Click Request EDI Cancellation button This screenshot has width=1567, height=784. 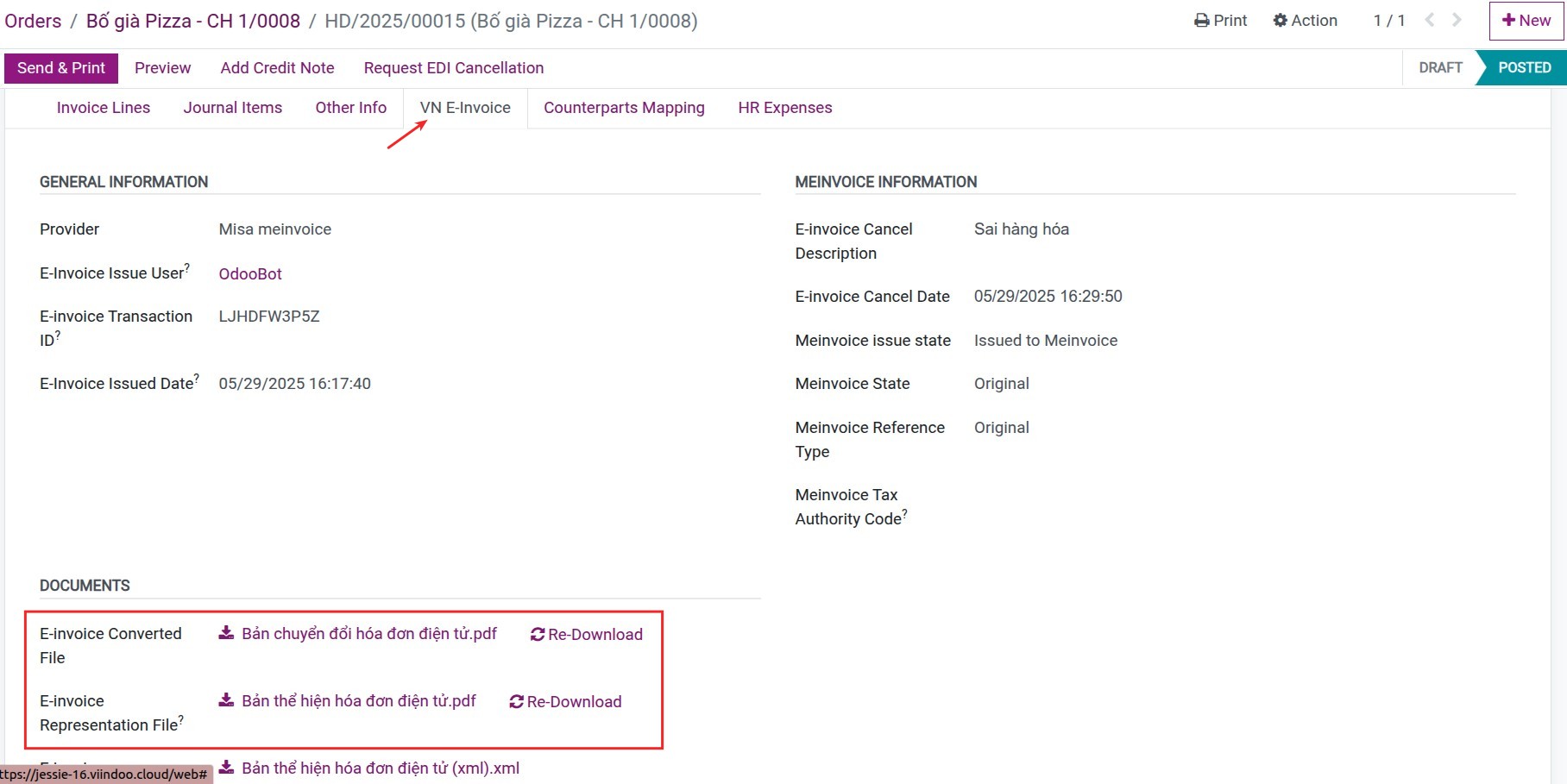coord(454,68)
